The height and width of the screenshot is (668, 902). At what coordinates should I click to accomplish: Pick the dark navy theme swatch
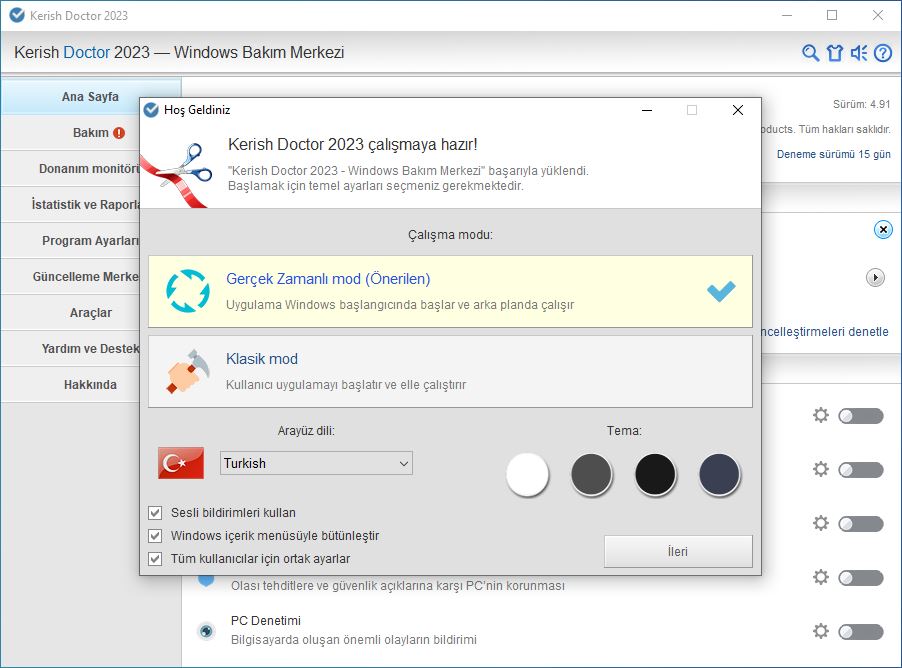719,474
